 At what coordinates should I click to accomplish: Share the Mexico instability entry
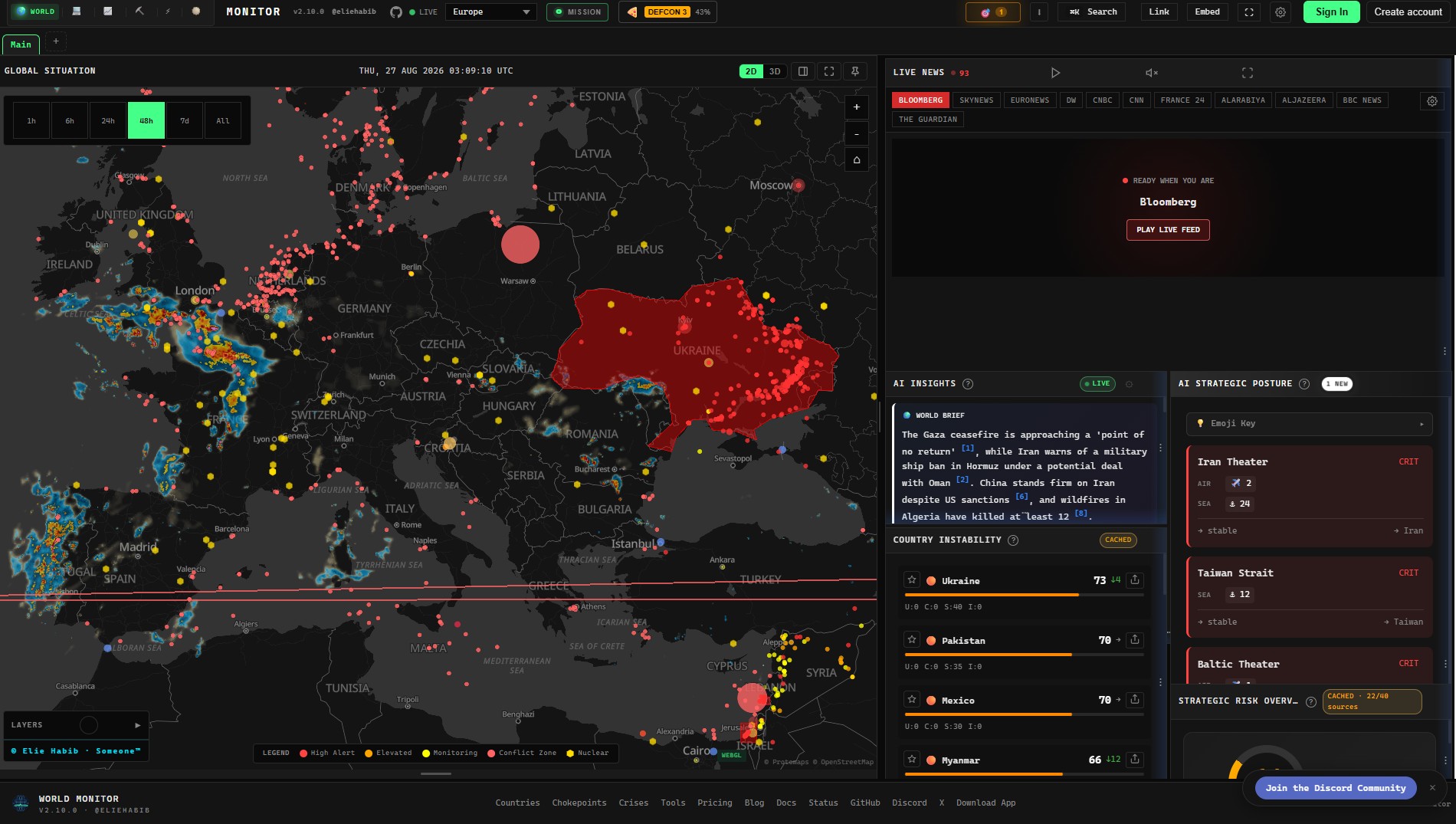tap(1135, 700)
